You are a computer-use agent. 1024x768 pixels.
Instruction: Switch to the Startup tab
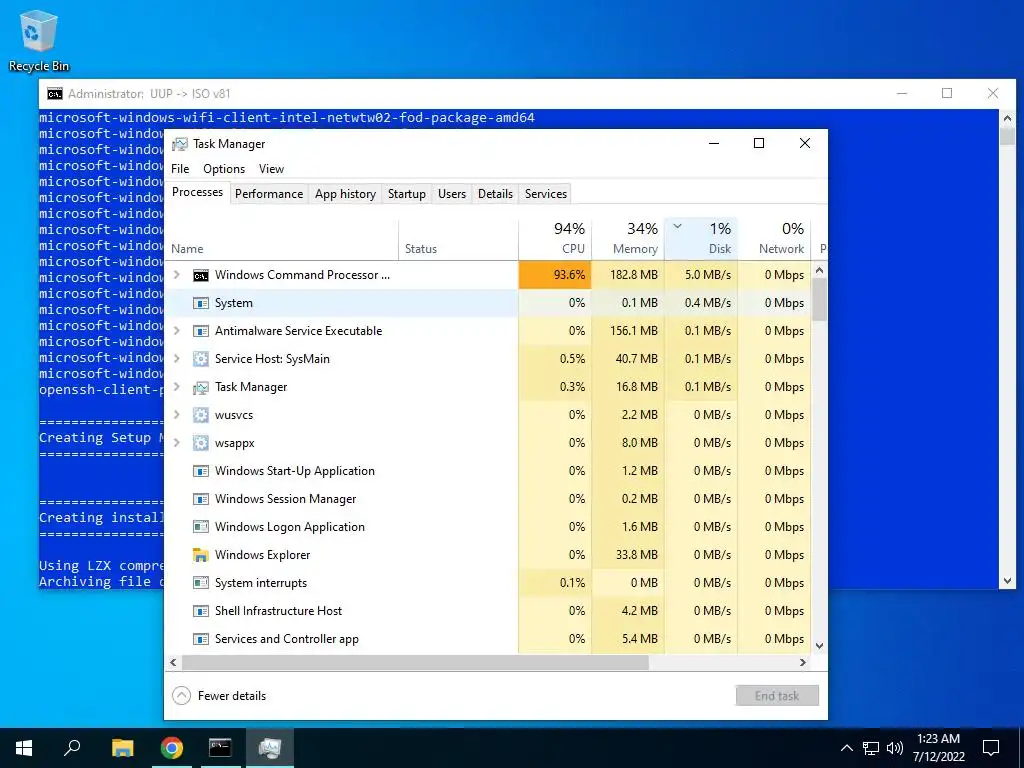tap(406, 194)
